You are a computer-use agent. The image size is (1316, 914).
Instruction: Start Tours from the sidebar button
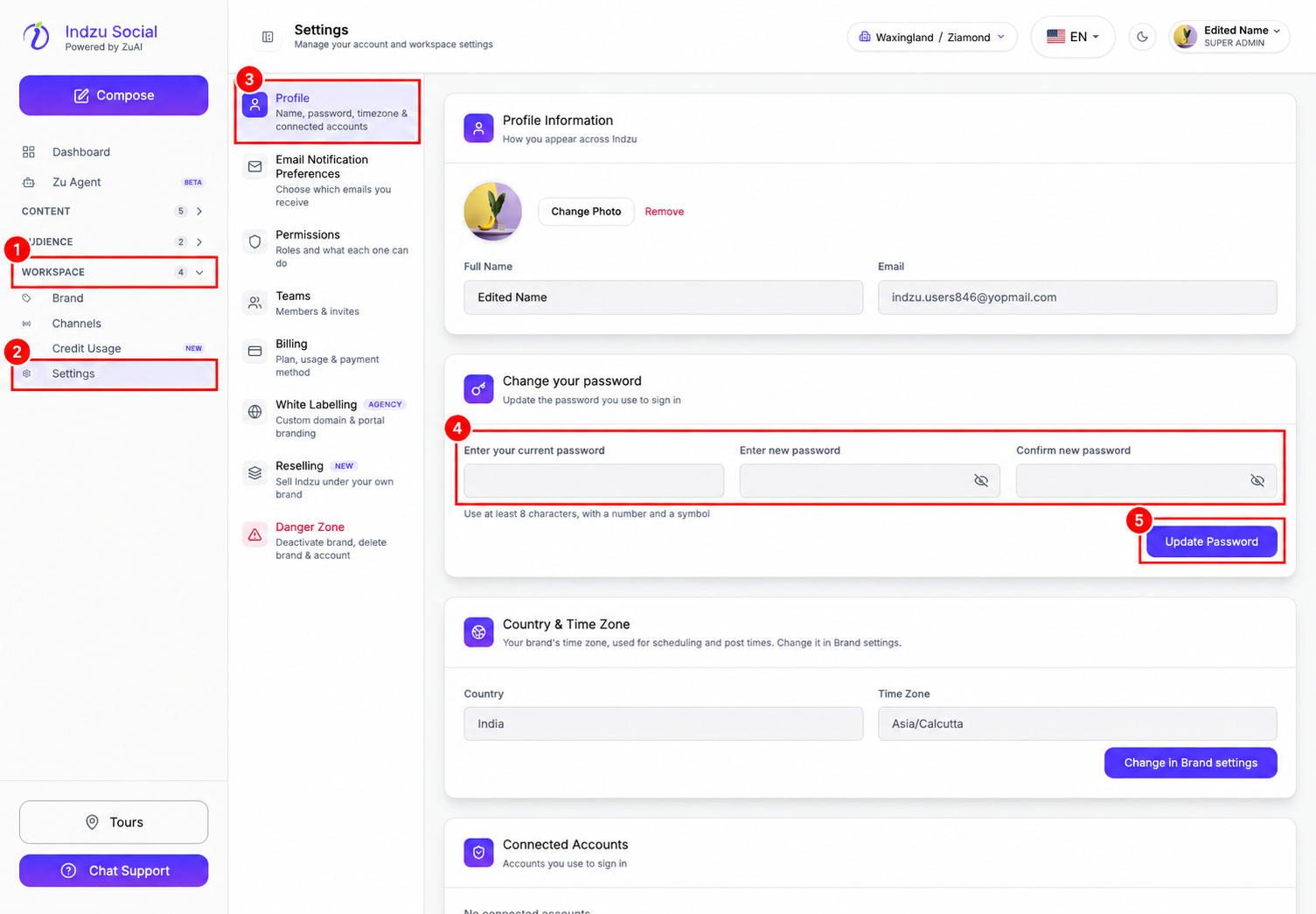click(x=114, y=822)
